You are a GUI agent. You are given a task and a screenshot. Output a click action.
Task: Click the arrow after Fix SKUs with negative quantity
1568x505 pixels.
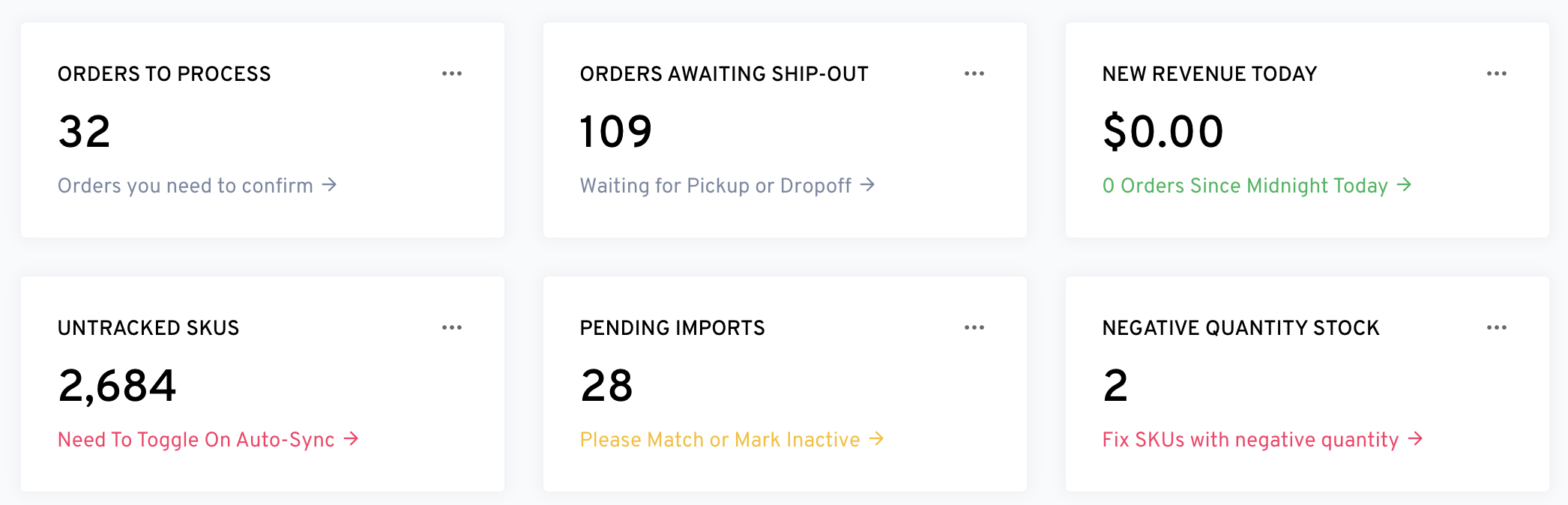[x=1415, y=438]
